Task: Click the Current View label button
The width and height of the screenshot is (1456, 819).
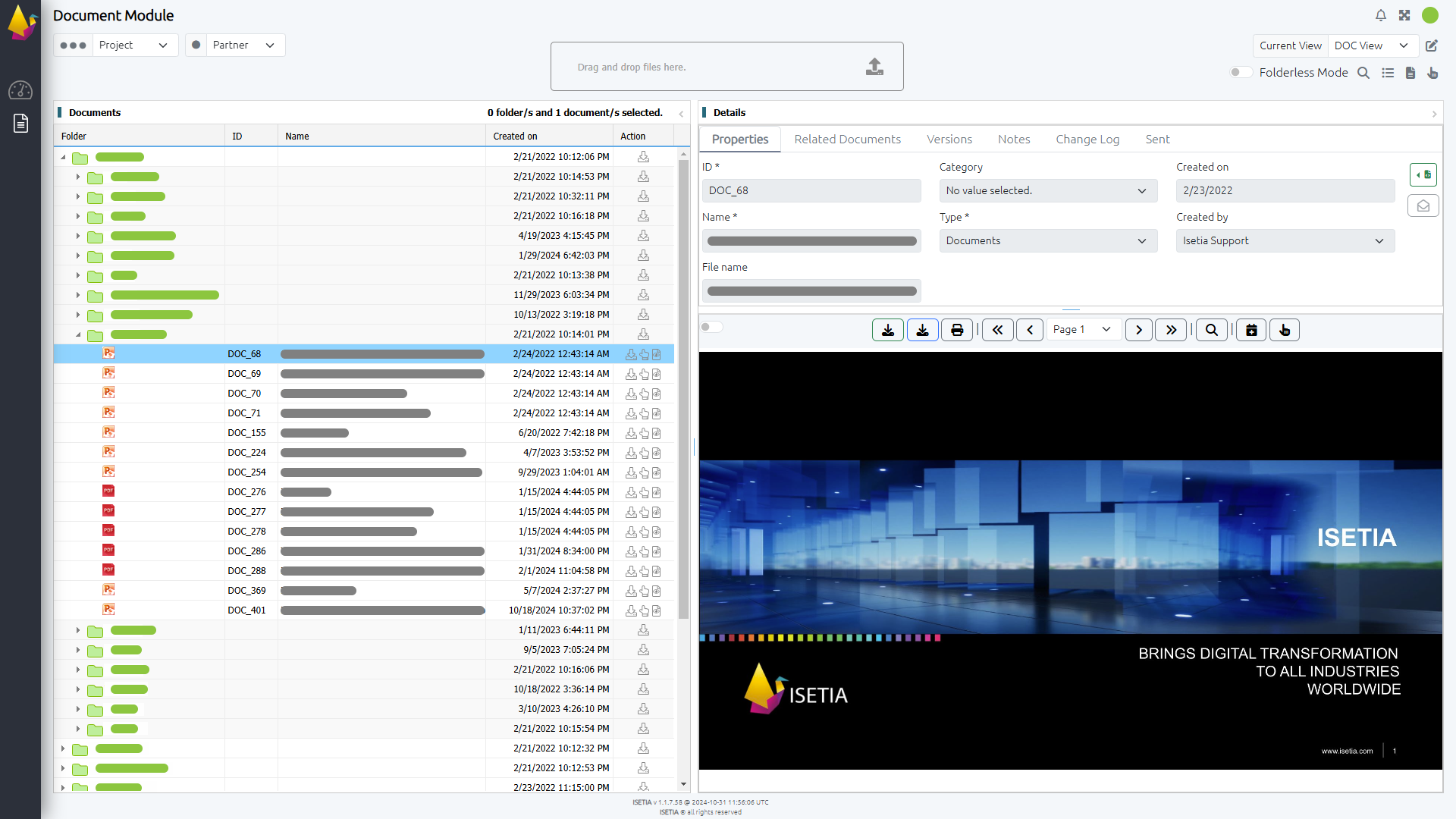Action: pyautogui.click(x=1290, y=45)
